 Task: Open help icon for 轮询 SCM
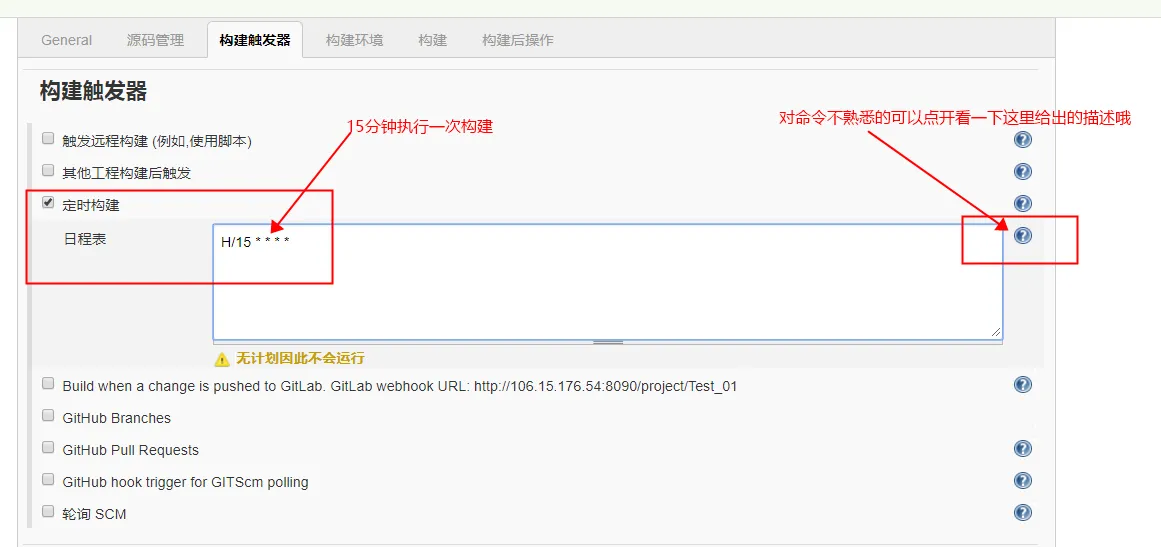[x=1023, y=512]
